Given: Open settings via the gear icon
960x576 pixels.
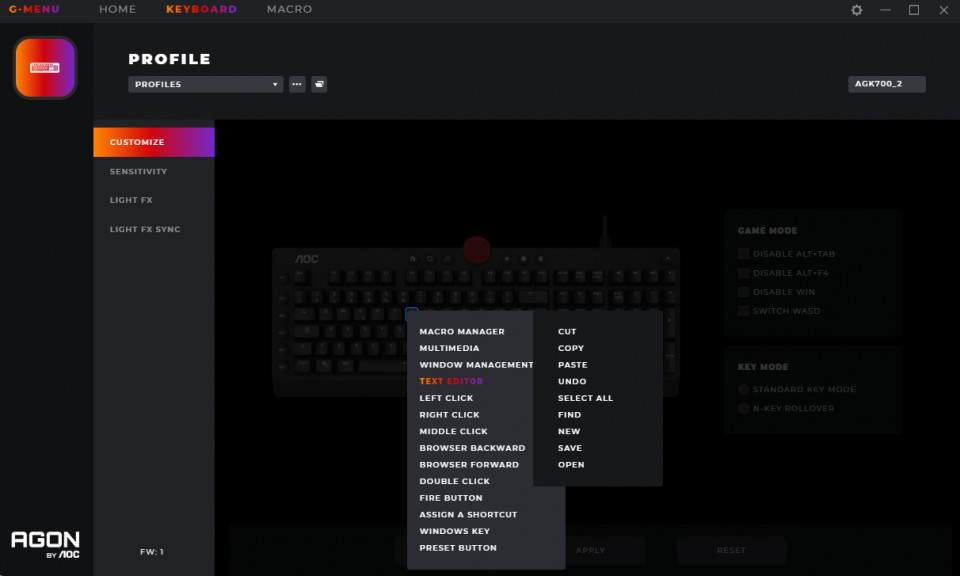Looking at the screenshot, I should (857, 10).
